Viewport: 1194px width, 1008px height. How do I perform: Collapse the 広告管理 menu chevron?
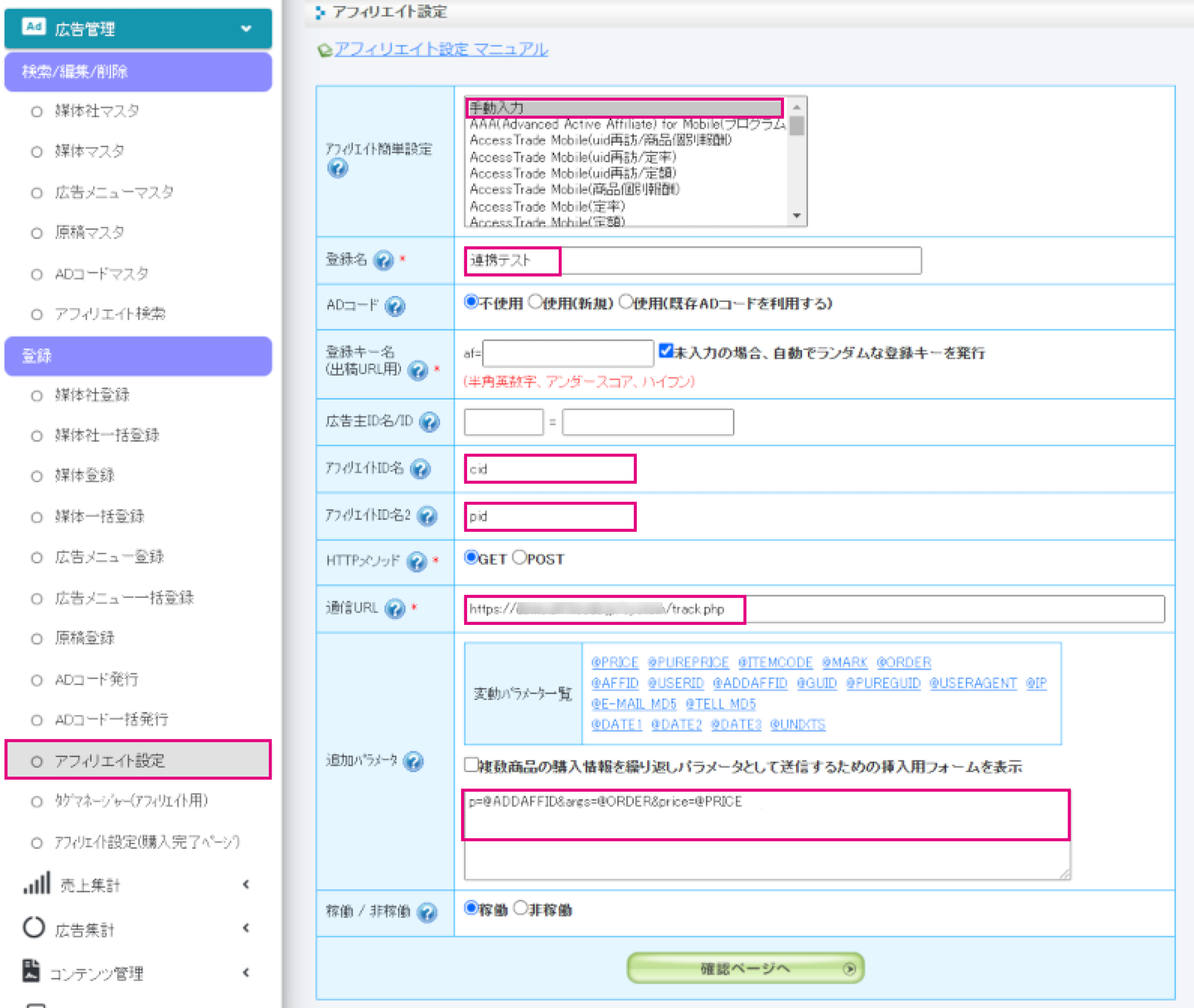(246, 28)
